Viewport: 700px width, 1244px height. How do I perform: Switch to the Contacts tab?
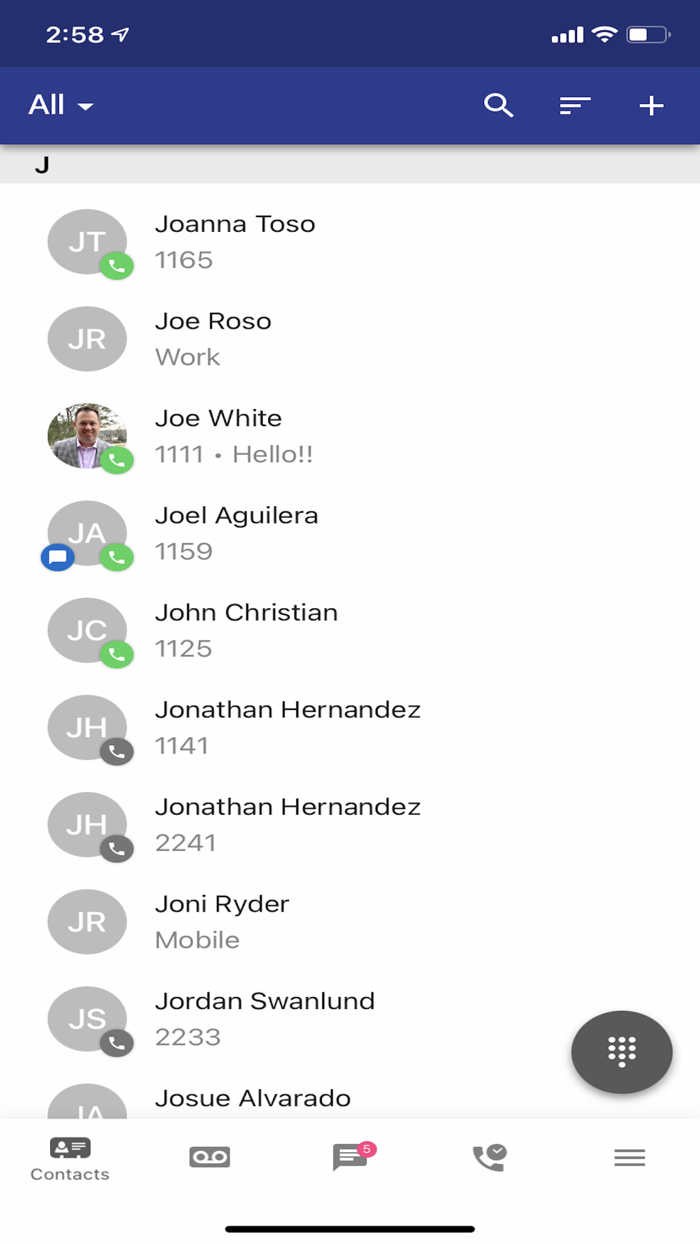click(x=70, y=1158)
